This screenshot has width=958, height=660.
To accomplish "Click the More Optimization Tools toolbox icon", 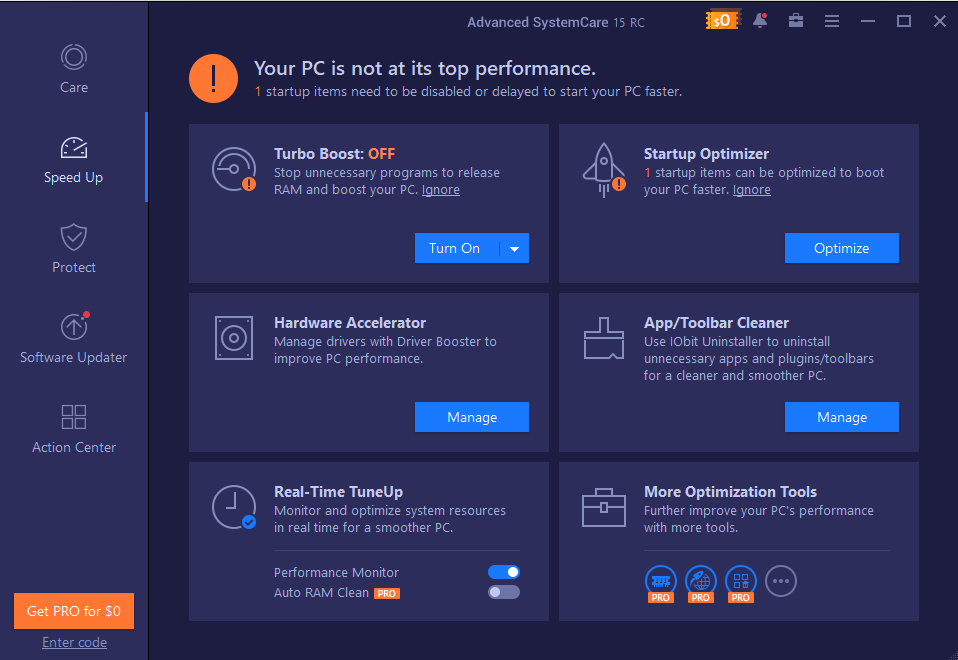I will pyautogui.click(x=604, y=507).
